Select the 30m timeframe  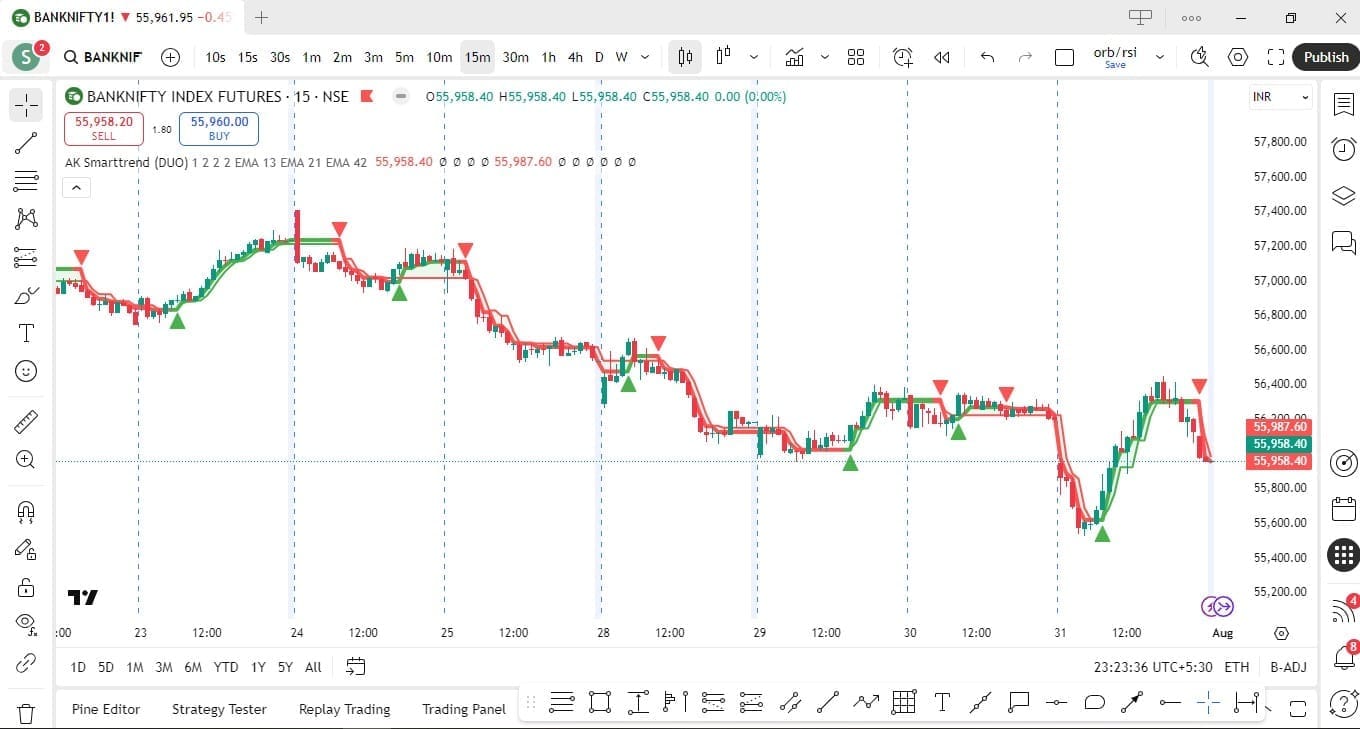click(515, 57)
